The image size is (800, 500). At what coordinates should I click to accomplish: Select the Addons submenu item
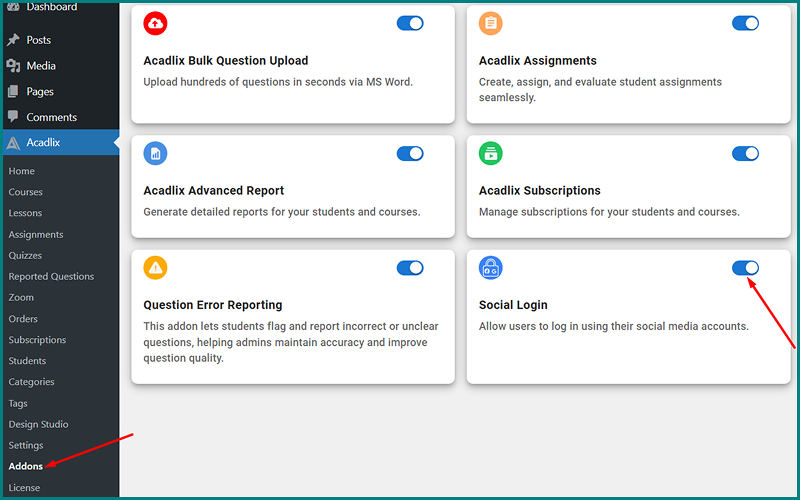point(26,466)
